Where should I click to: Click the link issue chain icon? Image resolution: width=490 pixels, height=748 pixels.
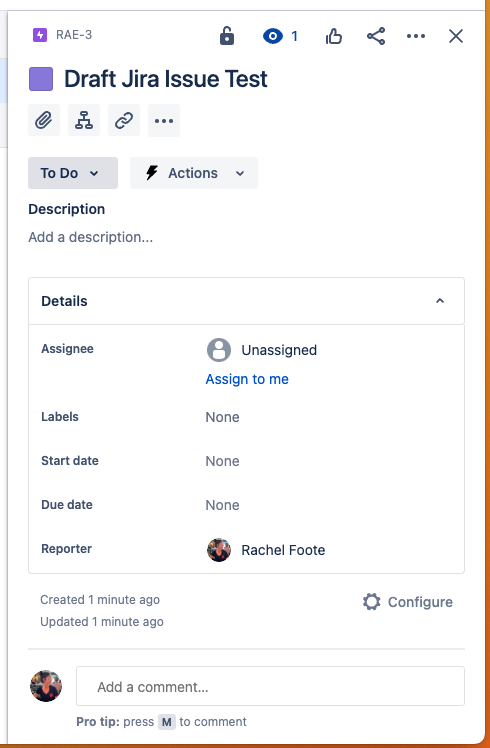[124, 120]
